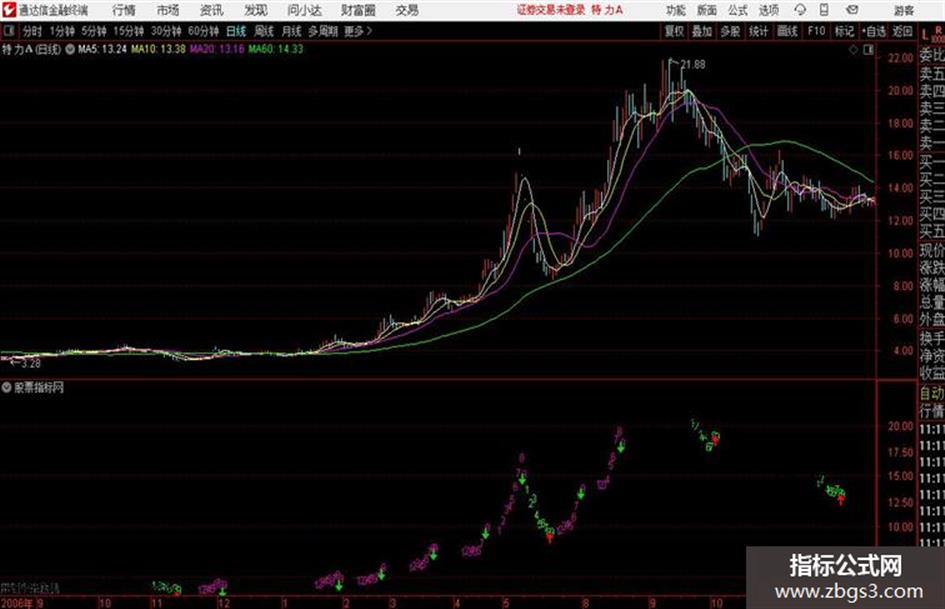Open the 问小达 menu
The width and height of the screenshot is (945, 609).
(x=304, y=10)
